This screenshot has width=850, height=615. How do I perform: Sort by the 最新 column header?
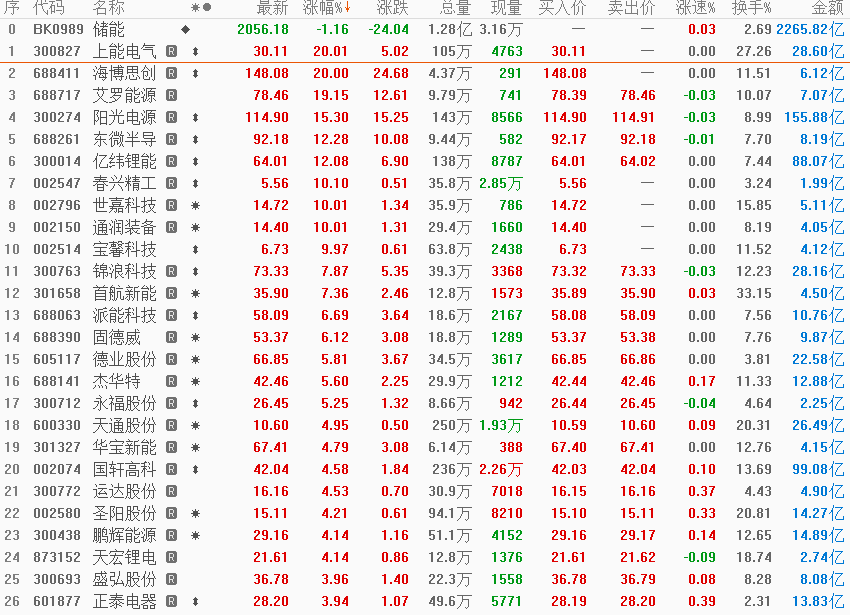(272, 8)
